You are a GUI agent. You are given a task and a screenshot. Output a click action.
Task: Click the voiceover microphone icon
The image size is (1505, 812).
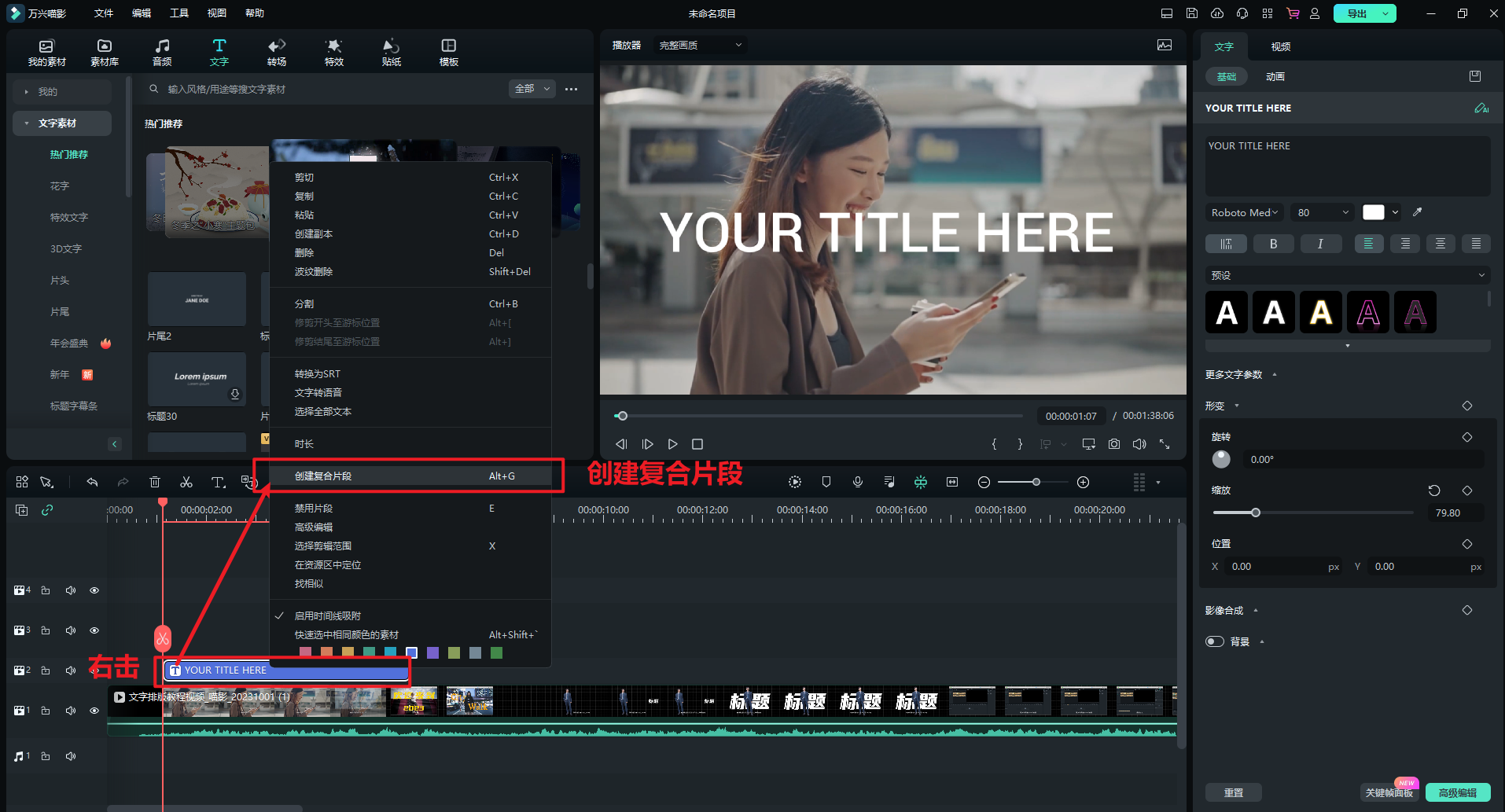pyautogui.click(x=858, y=482)
